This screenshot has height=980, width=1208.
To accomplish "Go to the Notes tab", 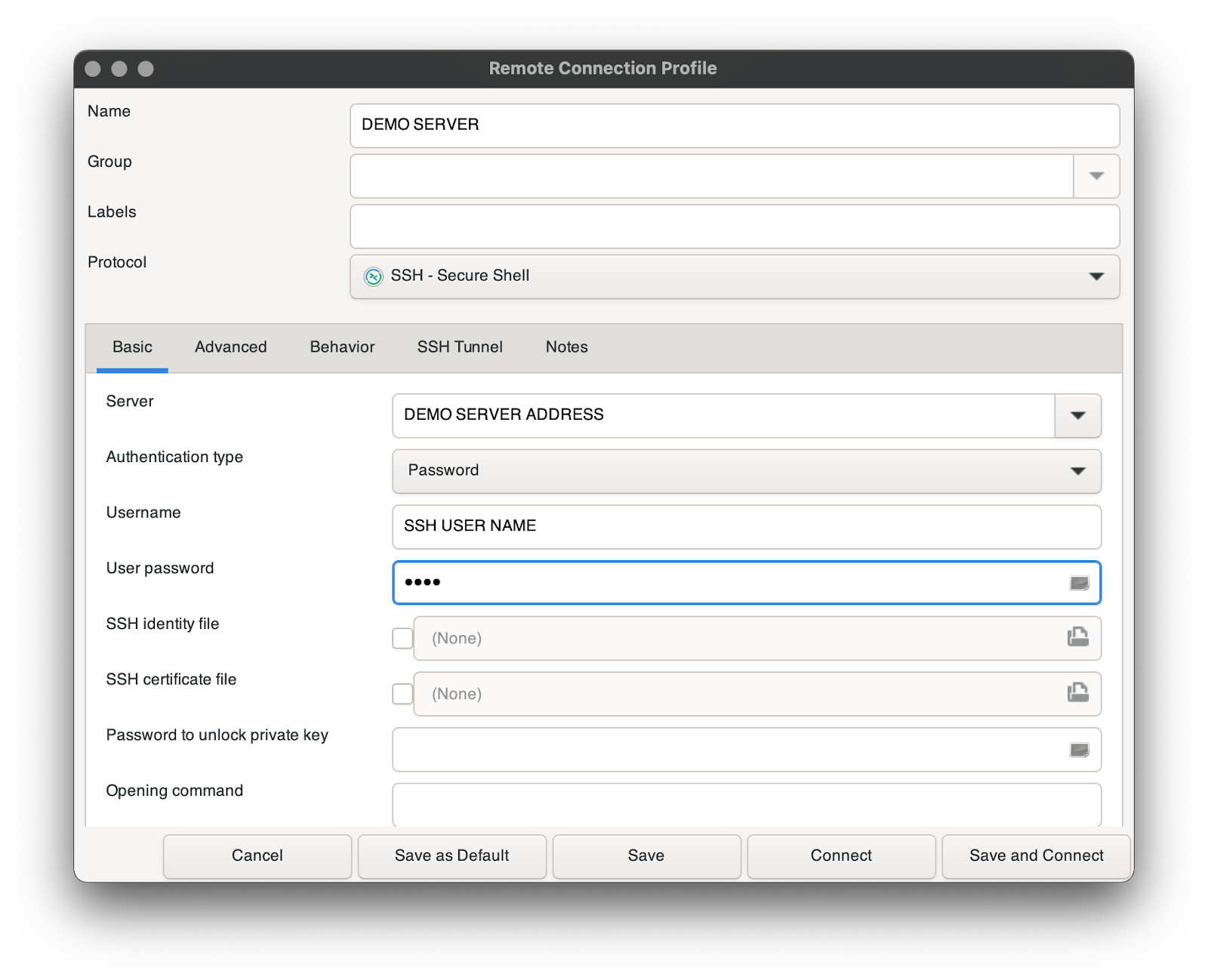I will (566, 347).
